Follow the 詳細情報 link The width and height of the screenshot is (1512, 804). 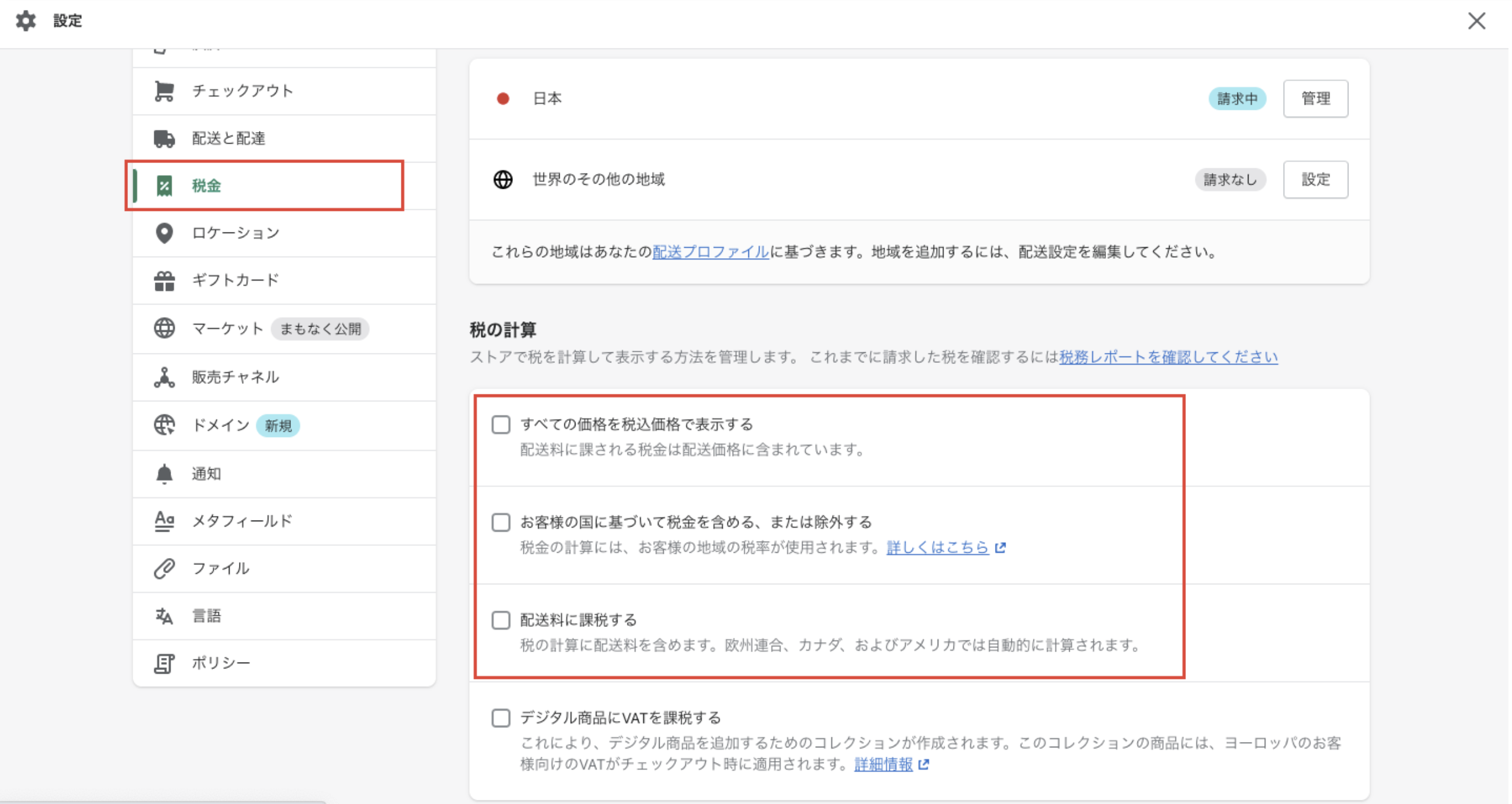(883, 765)
